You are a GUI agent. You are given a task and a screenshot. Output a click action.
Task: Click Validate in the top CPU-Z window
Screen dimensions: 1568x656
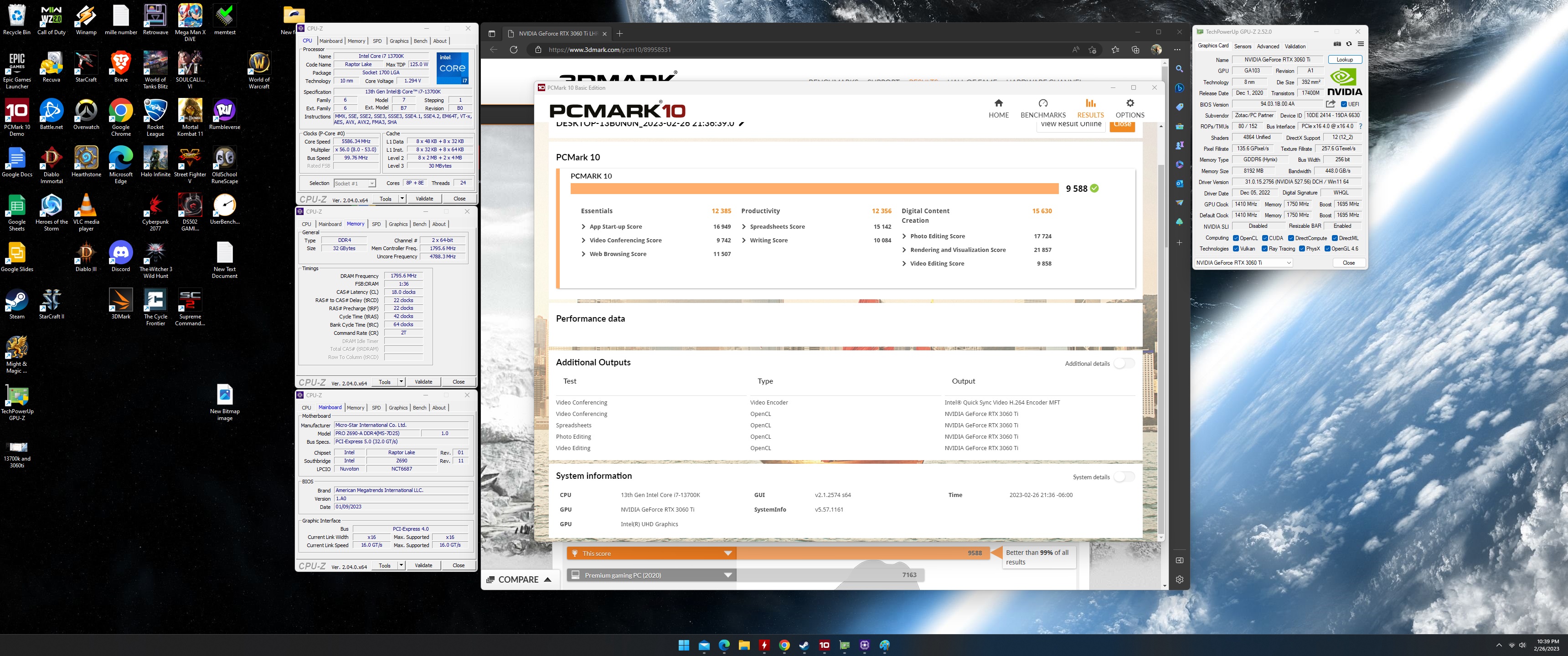424,198
